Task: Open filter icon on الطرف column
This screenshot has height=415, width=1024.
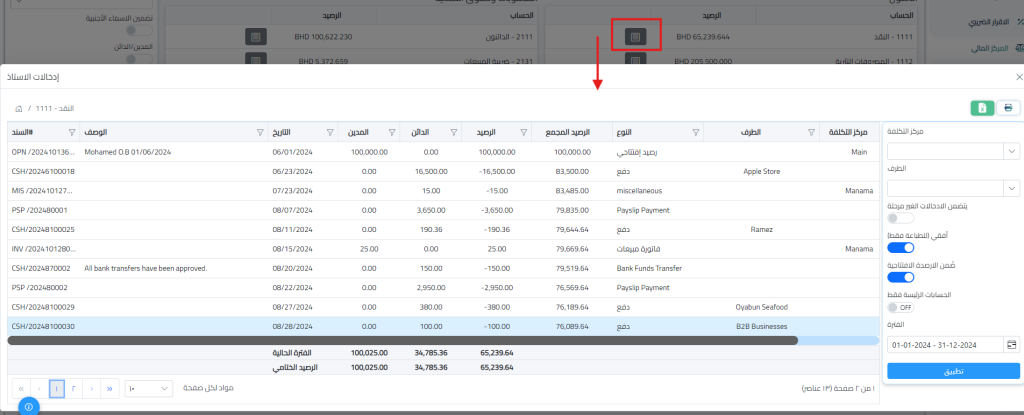Action: (812, 132)
